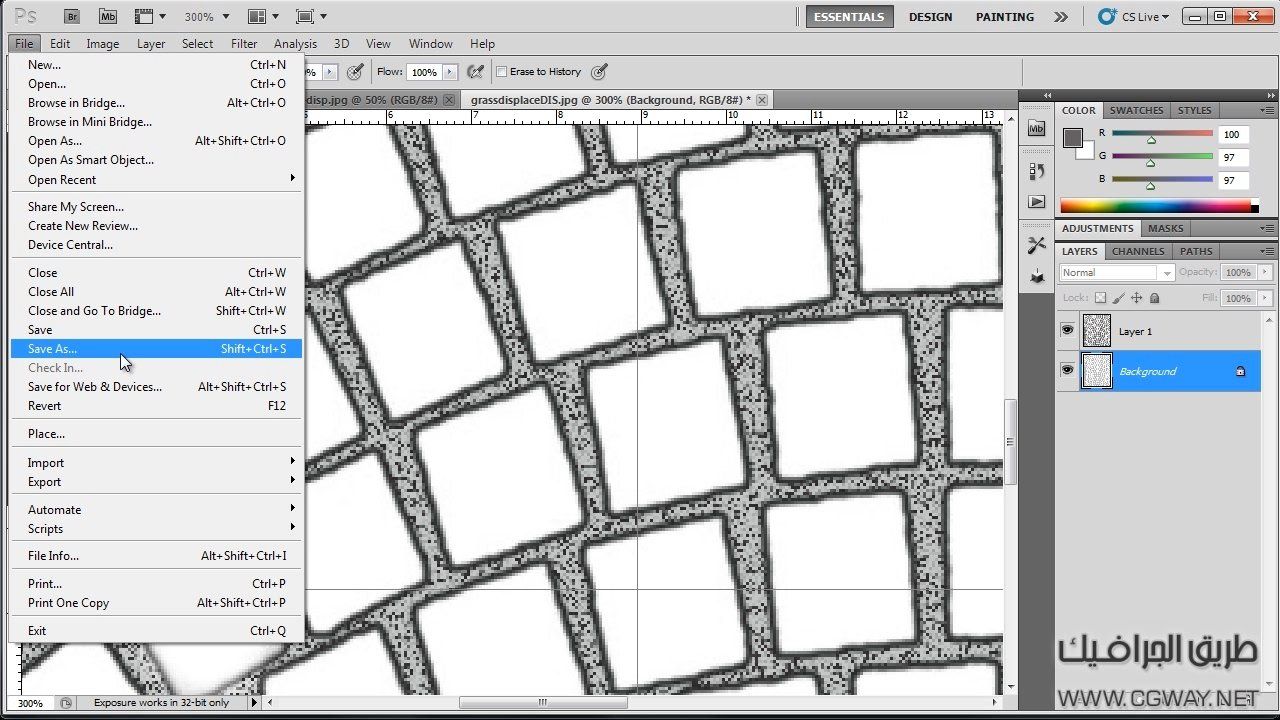This screenshot has height=720, width=1280.
Task: Toggle visibility of the Background layer
Action: coord(1067,371)
